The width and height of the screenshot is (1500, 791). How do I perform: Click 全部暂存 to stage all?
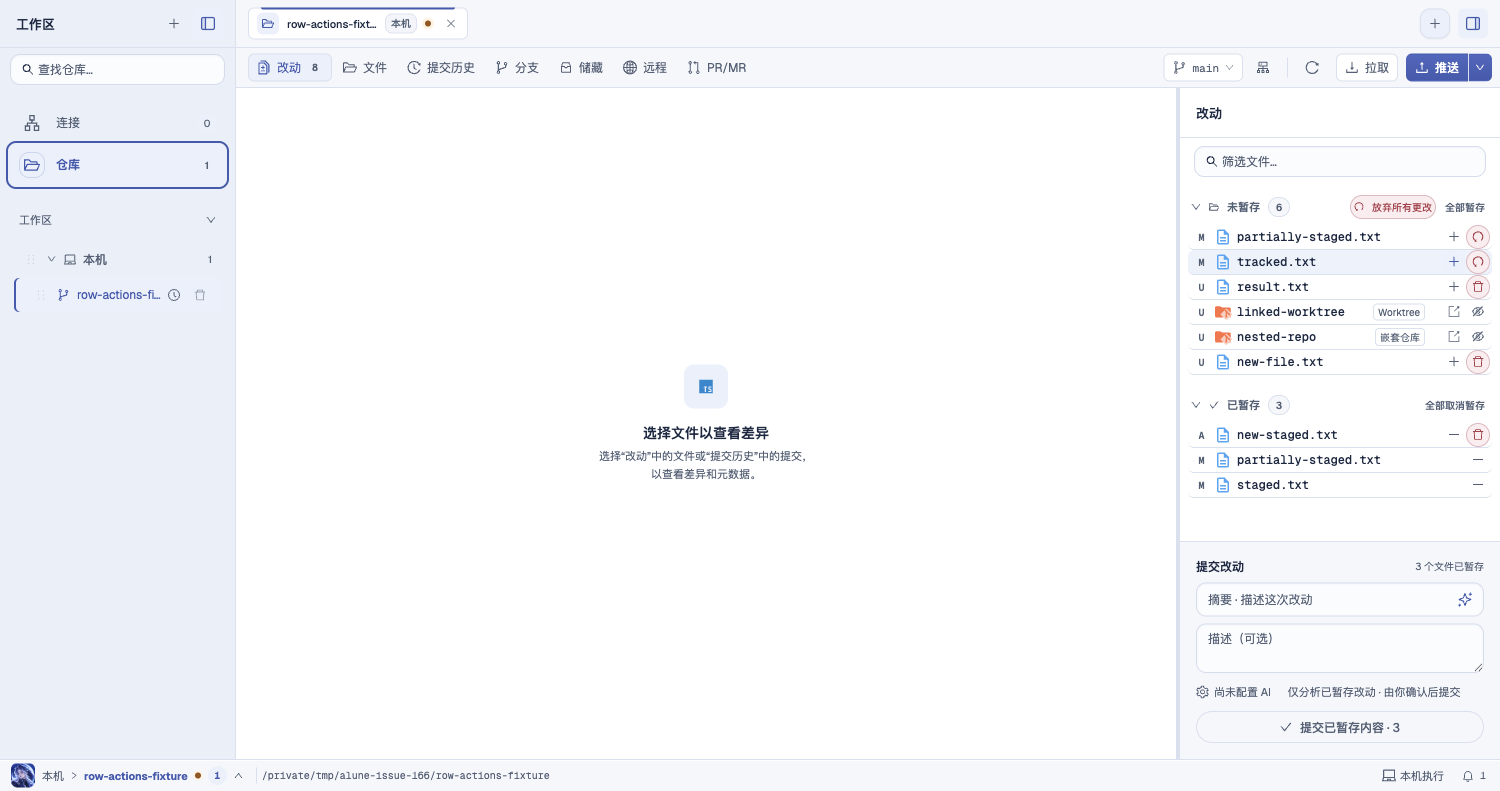[x=1465, y=207]
